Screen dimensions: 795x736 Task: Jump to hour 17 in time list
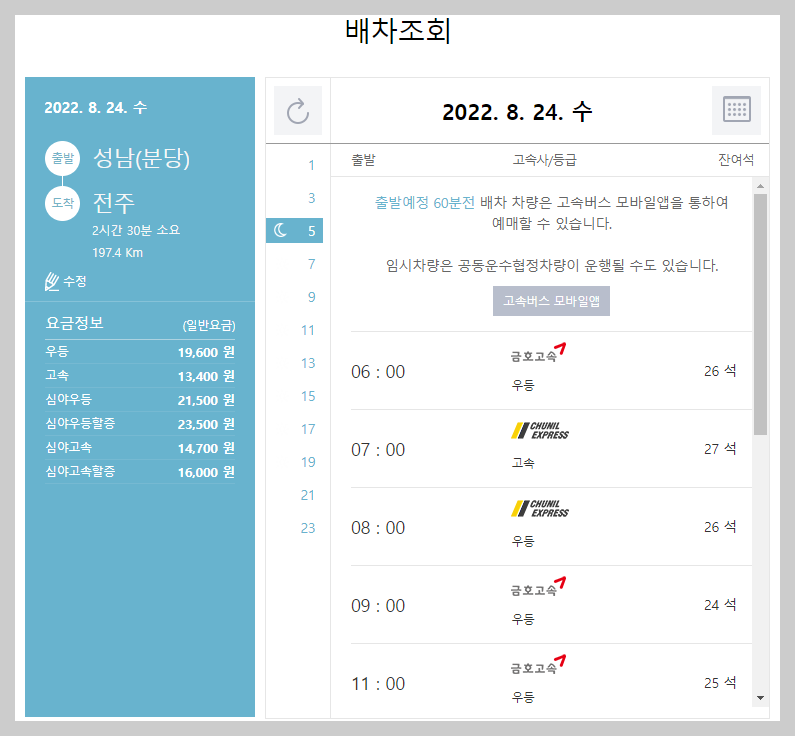tap(308, 429)
